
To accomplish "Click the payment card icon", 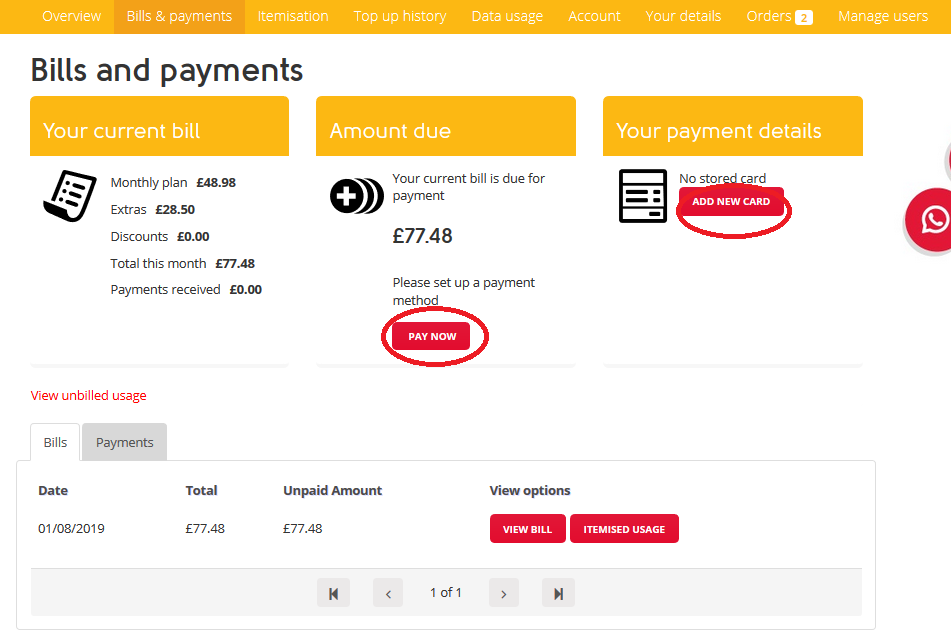I will coord(642,196).
